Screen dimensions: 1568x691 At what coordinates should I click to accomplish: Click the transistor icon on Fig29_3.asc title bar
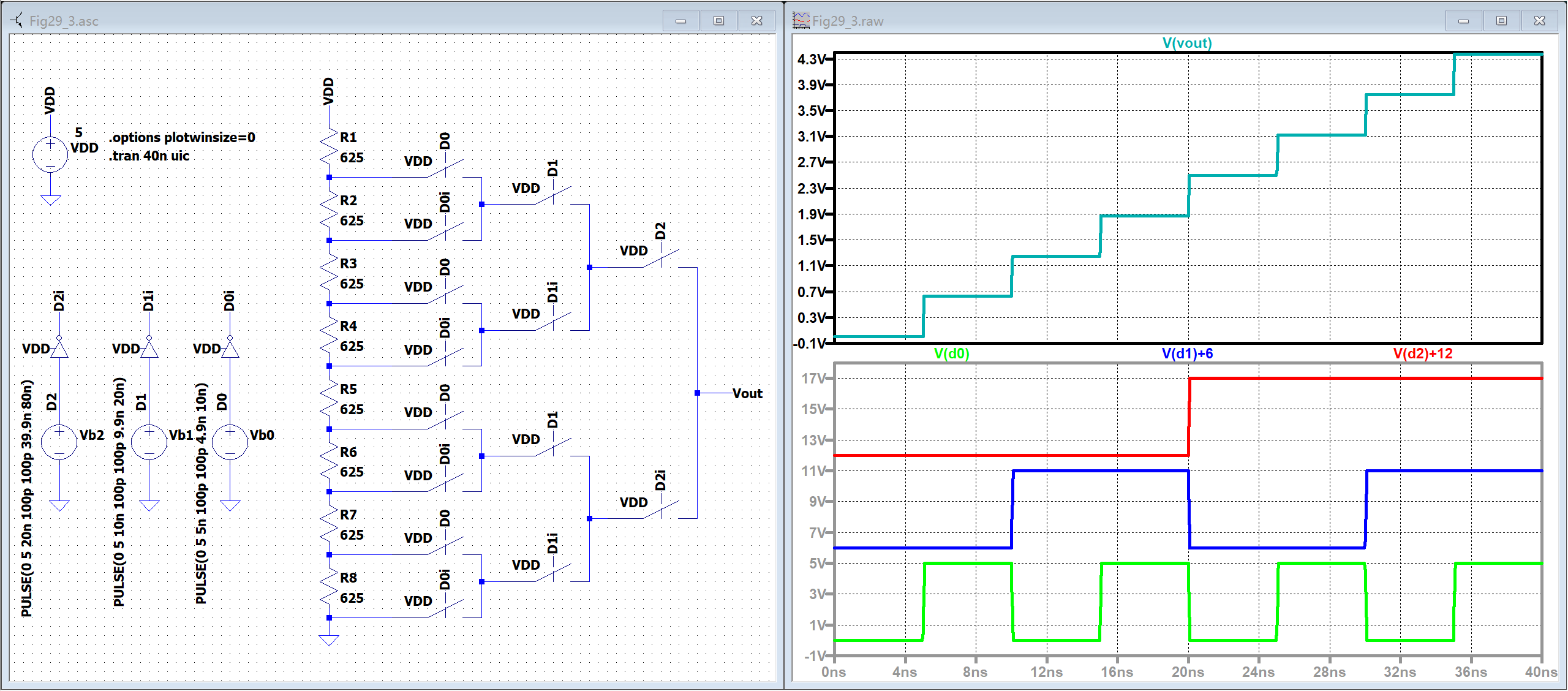click(17, 20)
